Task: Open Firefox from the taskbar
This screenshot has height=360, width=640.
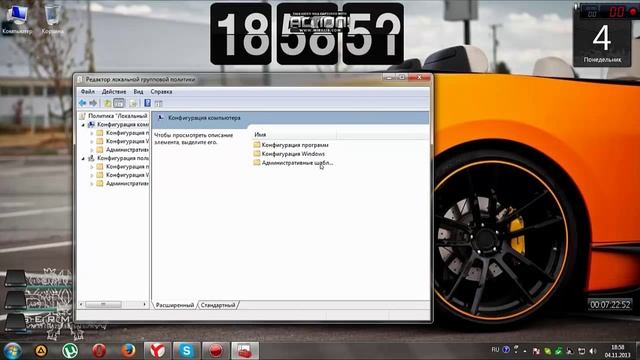Action: tap(128, 351)
